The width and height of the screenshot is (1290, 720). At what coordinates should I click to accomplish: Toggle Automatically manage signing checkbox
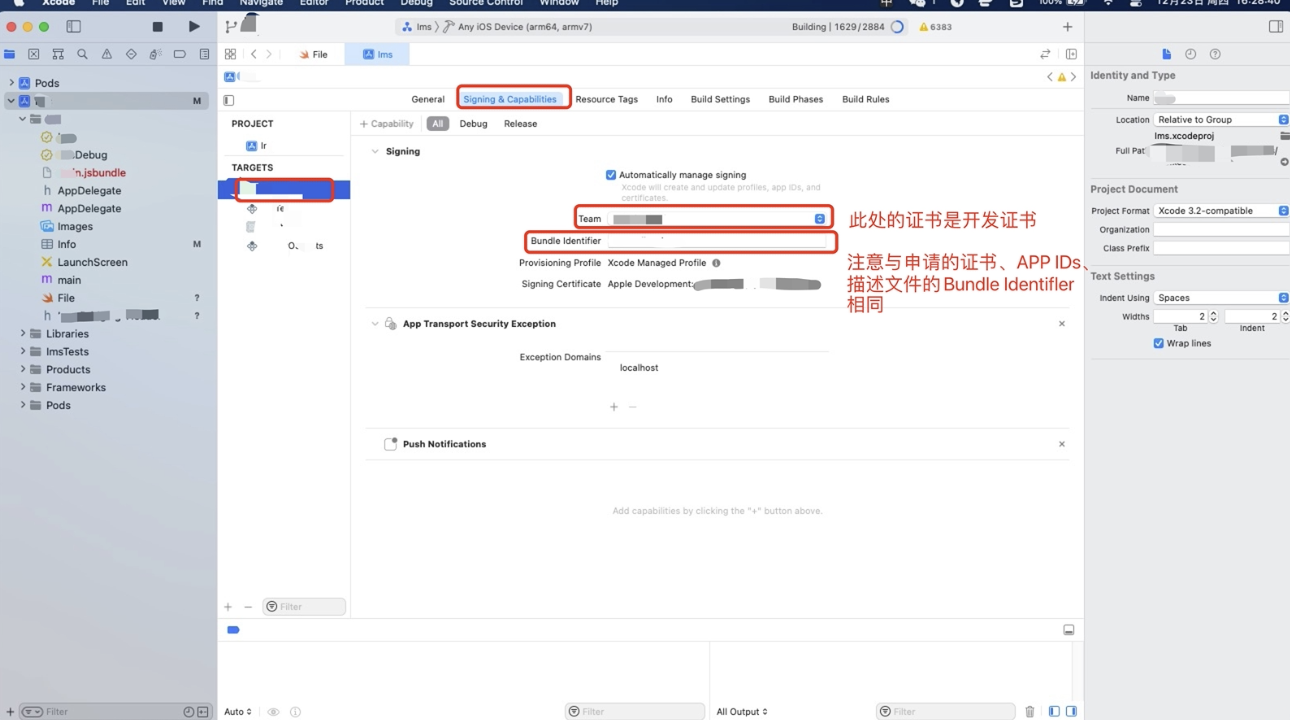point(611,175)
